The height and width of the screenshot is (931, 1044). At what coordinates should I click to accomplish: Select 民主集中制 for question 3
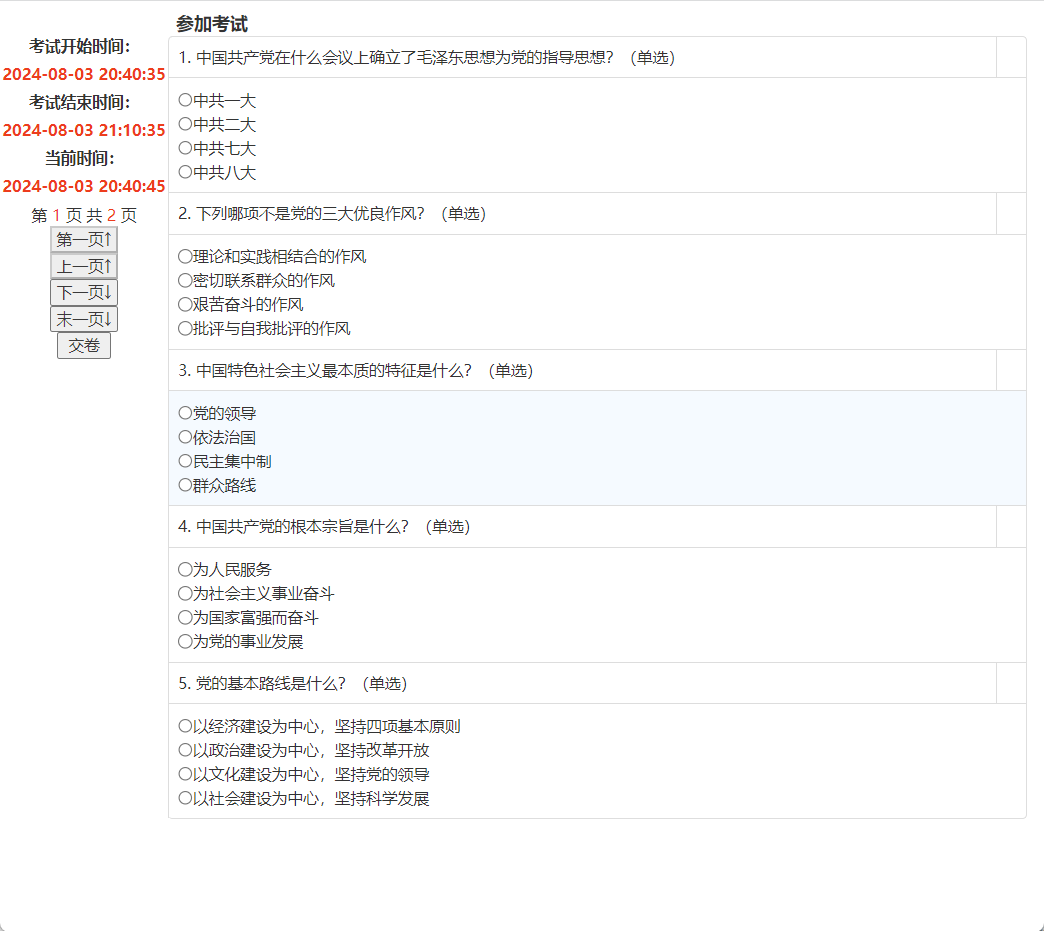point(185,461)
